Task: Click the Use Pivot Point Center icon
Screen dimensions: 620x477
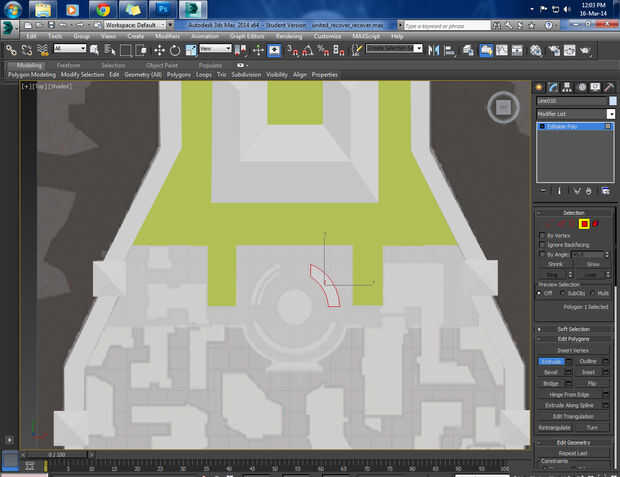Action: (x=241, y=50)
